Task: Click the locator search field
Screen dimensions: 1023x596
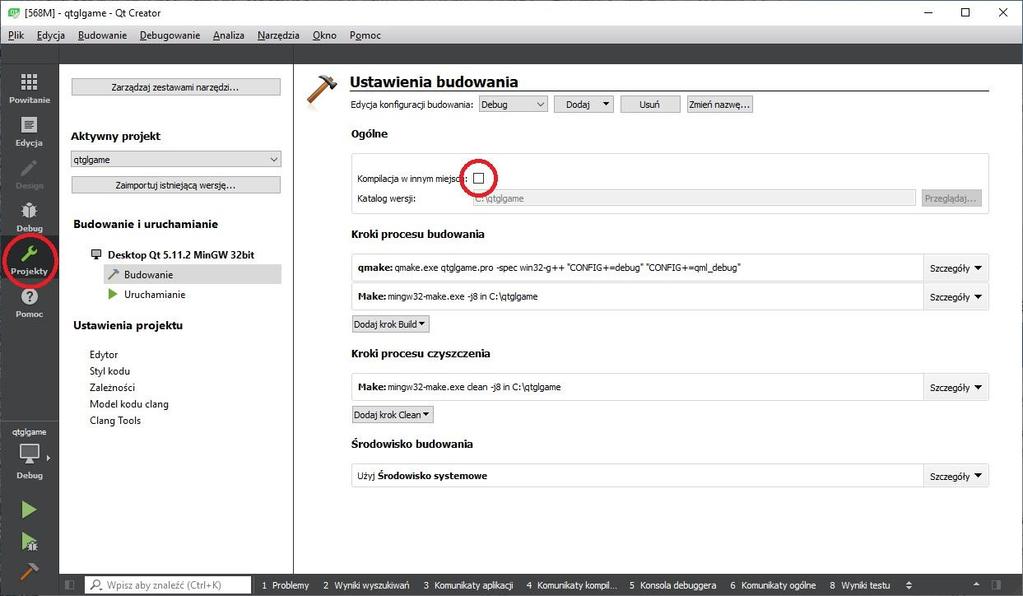Action: coord(168,585)
